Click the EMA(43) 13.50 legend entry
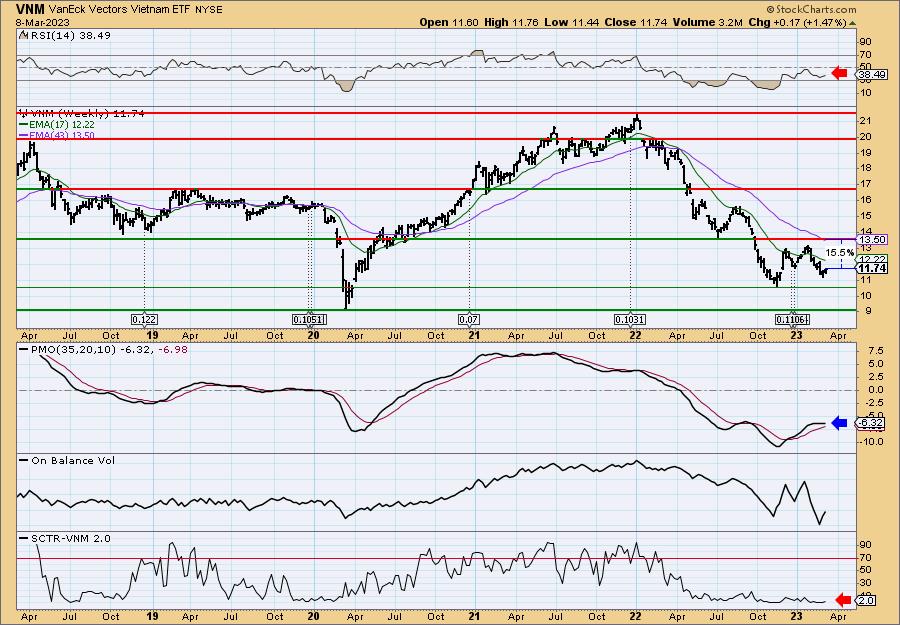The image size is (900, 625). point(57,135)
